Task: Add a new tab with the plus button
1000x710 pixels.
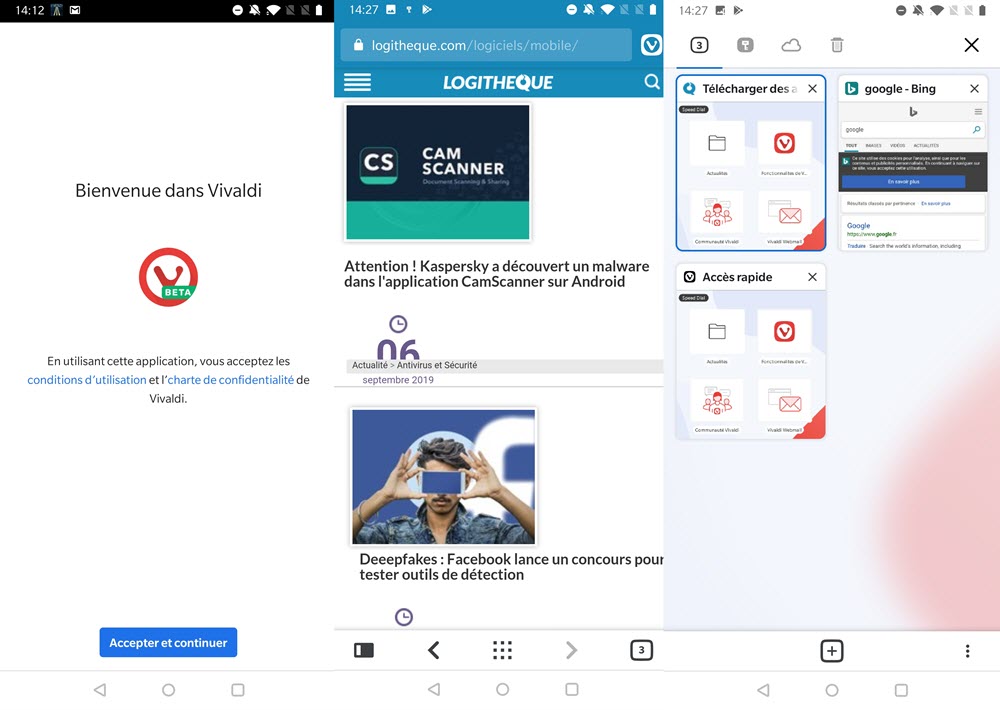Action: [832, 651]
